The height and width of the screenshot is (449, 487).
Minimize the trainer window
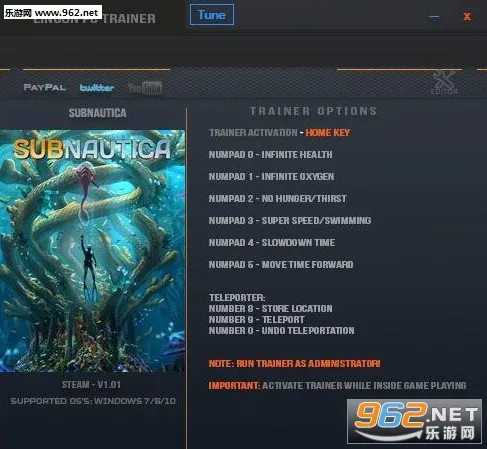point(434,17)
